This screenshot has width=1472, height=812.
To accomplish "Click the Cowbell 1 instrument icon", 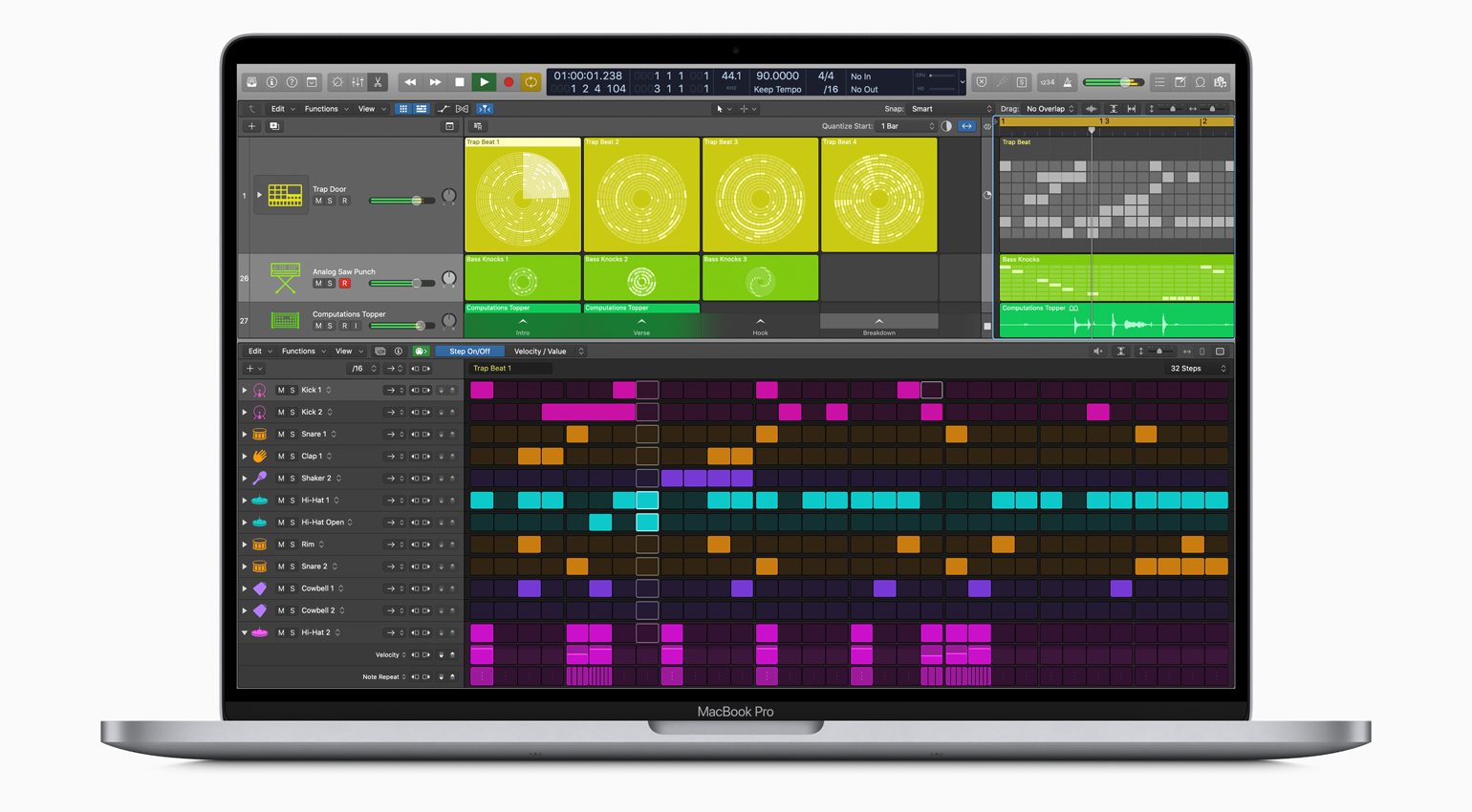I will 259,588.
